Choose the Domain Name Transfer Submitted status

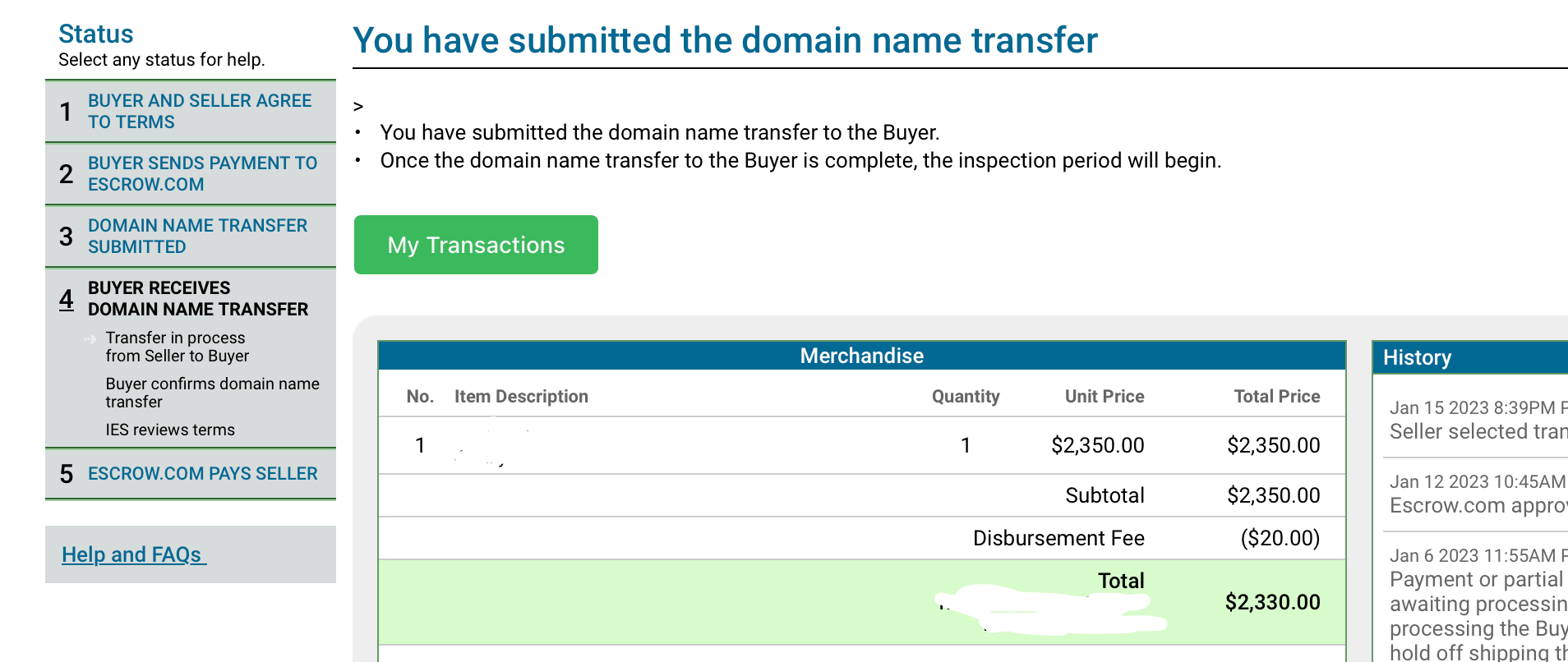[197, 236]
